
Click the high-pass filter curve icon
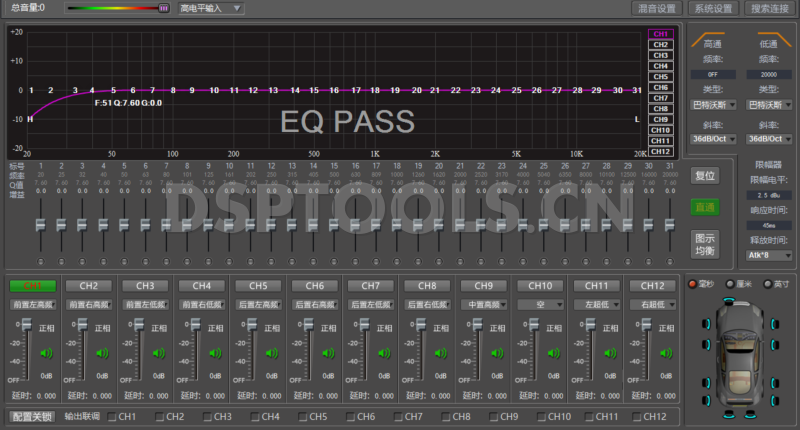click(713, 40)
